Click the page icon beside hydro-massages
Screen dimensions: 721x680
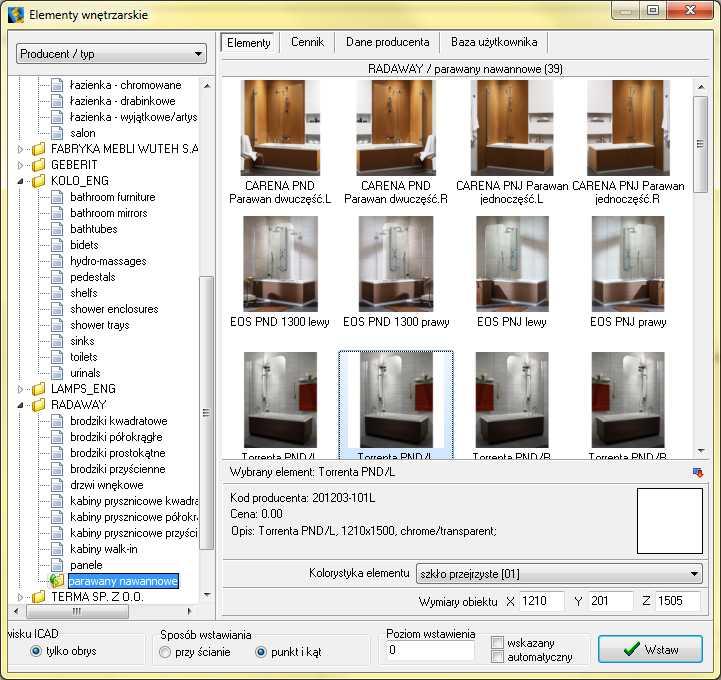coord(57,261)
